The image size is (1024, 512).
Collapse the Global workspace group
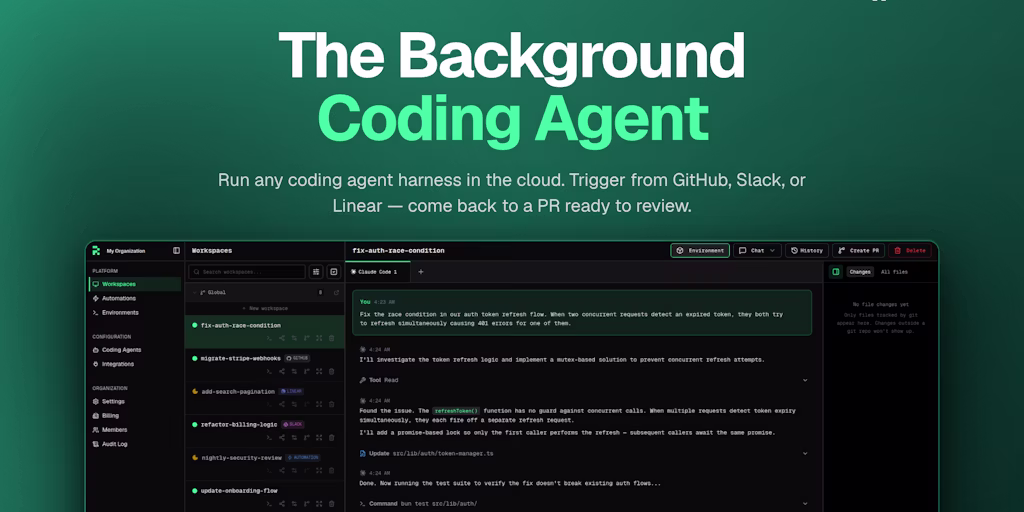pos(195,293)
